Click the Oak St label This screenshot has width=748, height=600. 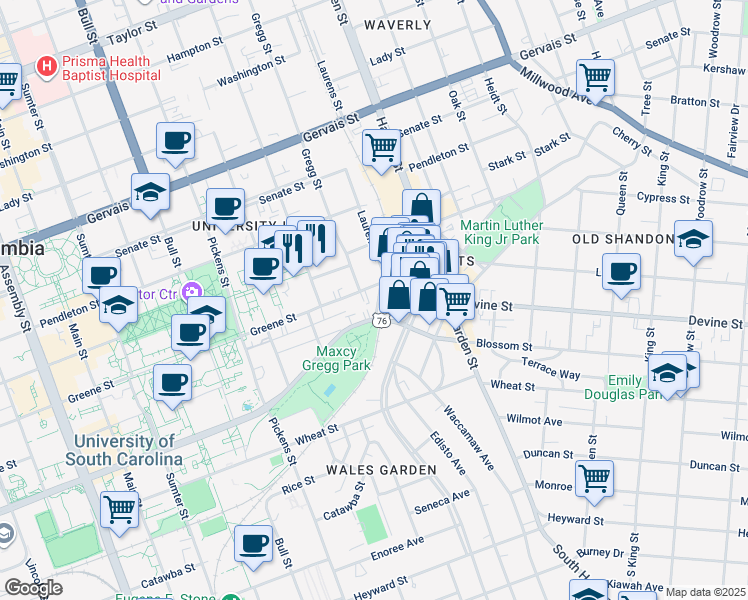pyautogui.click(x=457, y=105)
